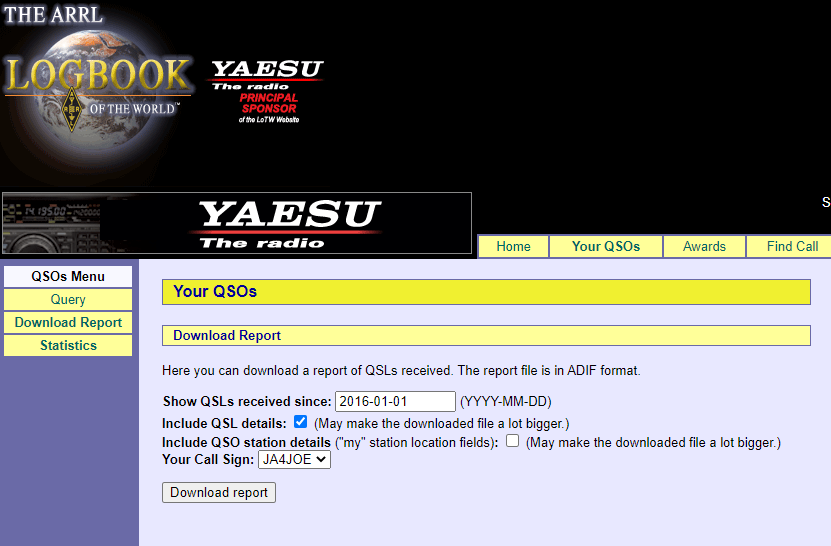This screenshot has width=831, height=546.
Task: Click the QSLs received since date field
Action: 395,401
